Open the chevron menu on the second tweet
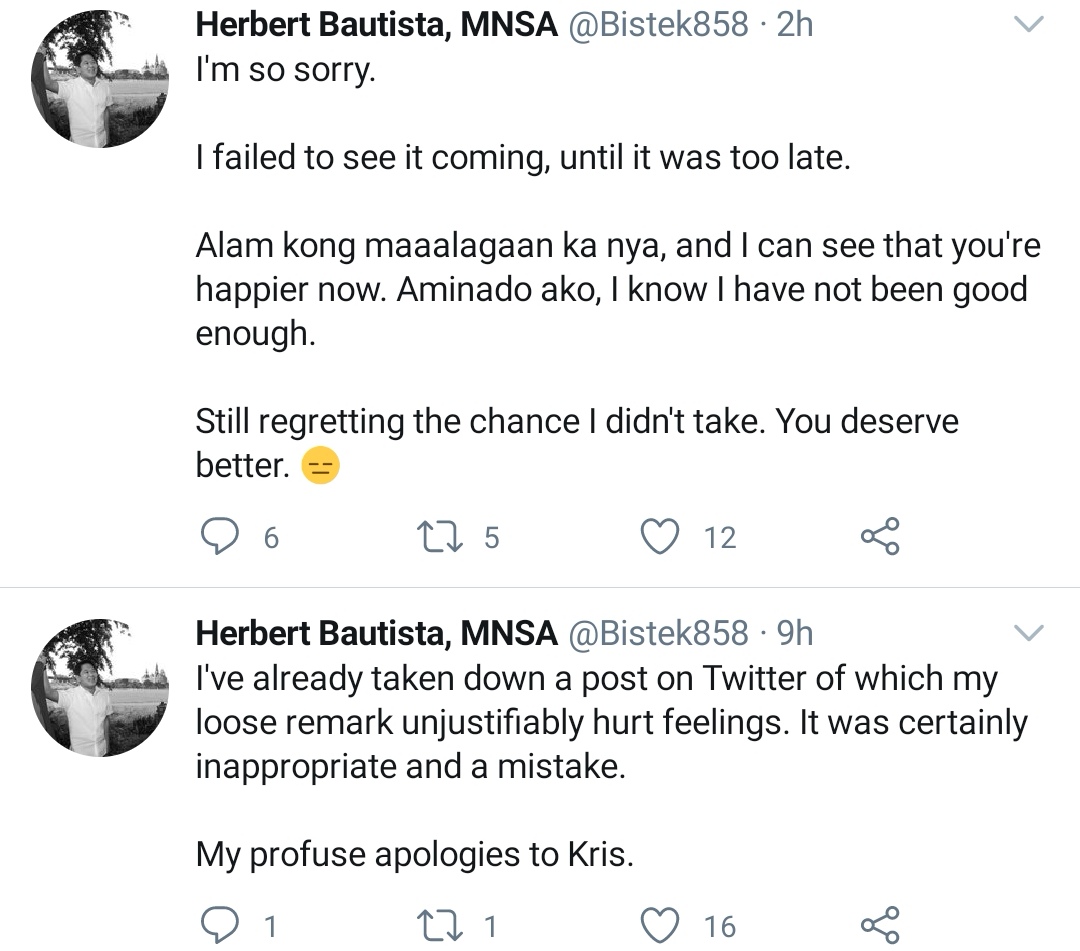The width and height of the screenshot is (1080, 951). 1029,632
